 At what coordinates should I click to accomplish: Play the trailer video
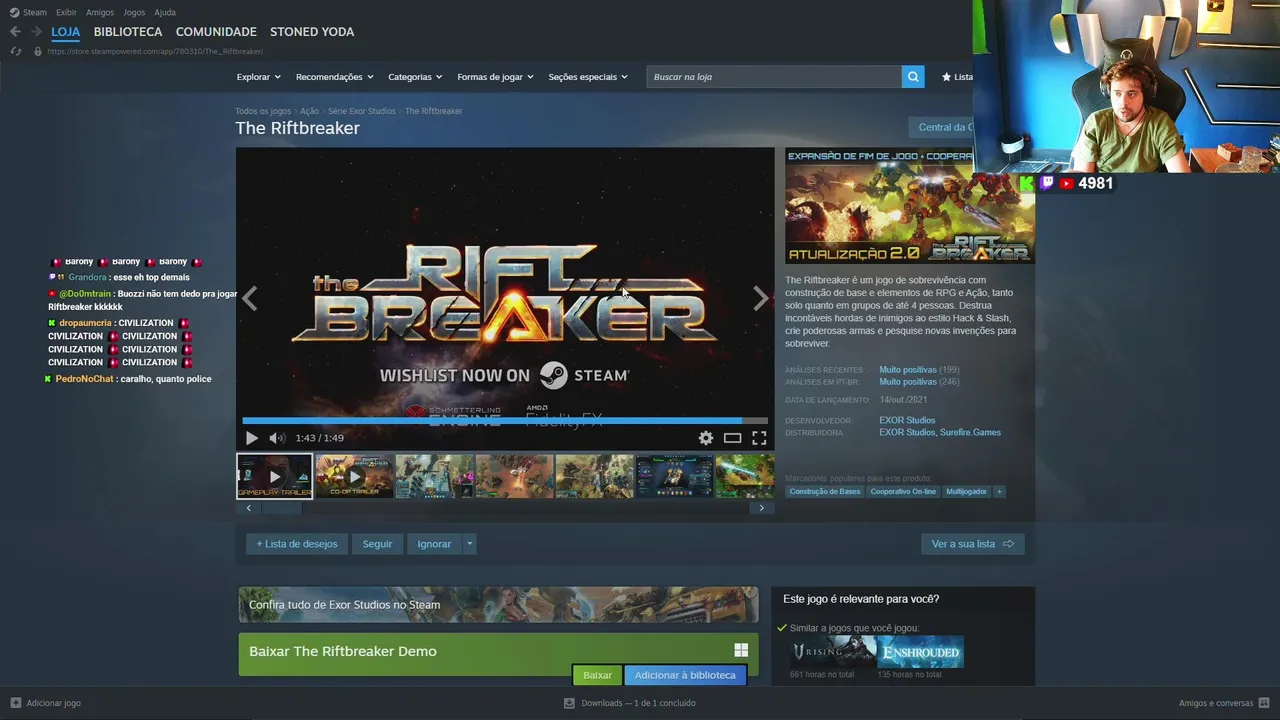tap(251, 438)
